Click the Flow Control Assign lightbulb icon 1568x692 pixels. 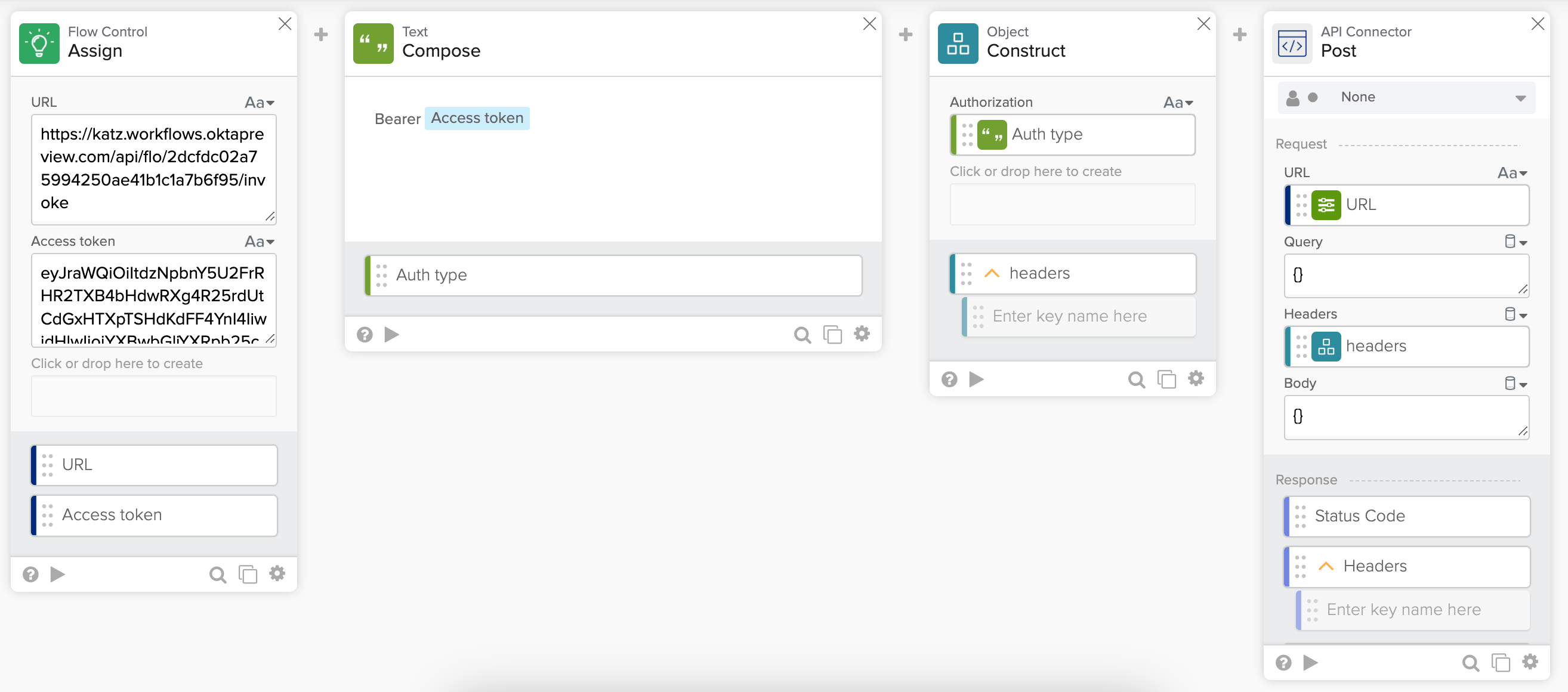[x=39, y=43]
